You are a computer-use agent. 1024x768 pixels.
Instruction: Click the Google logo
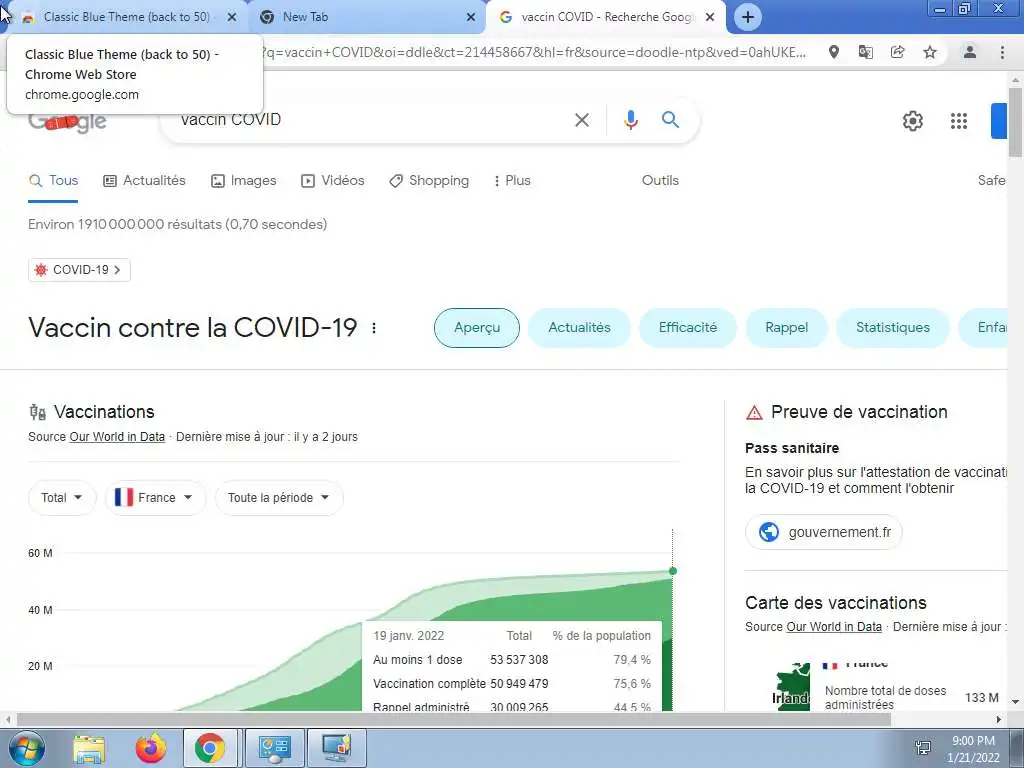(67, 121)
